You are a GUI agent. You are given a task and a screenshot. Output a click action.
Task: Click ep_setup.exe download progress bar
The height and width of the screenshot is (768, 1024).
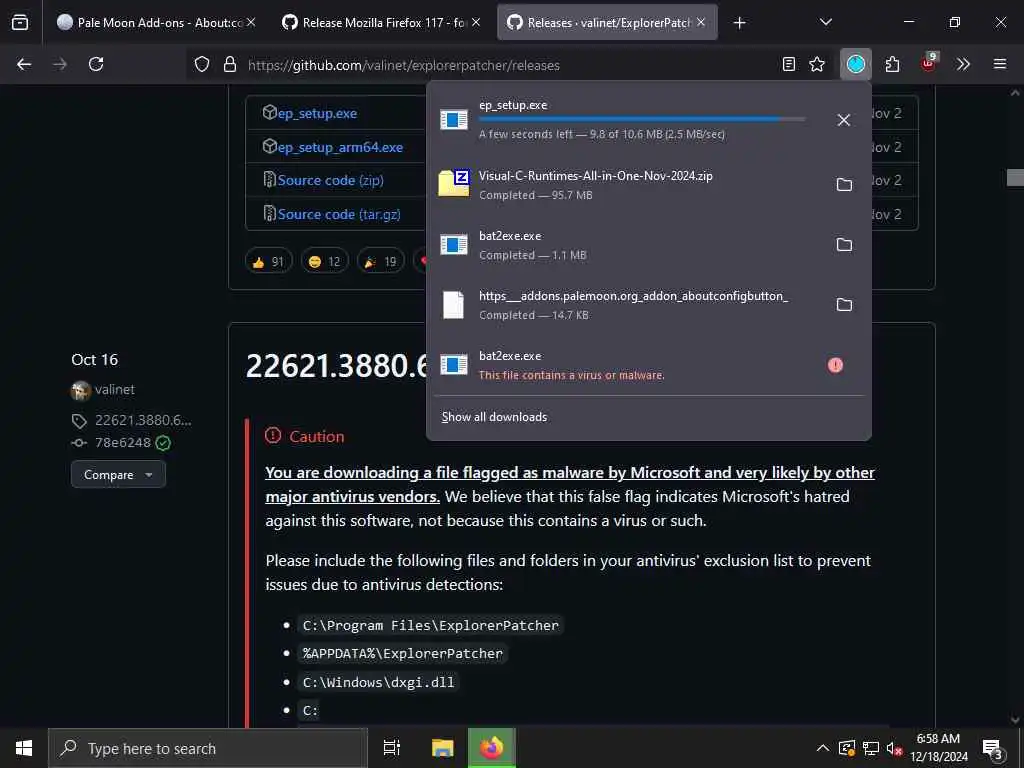tap(642, 120)
